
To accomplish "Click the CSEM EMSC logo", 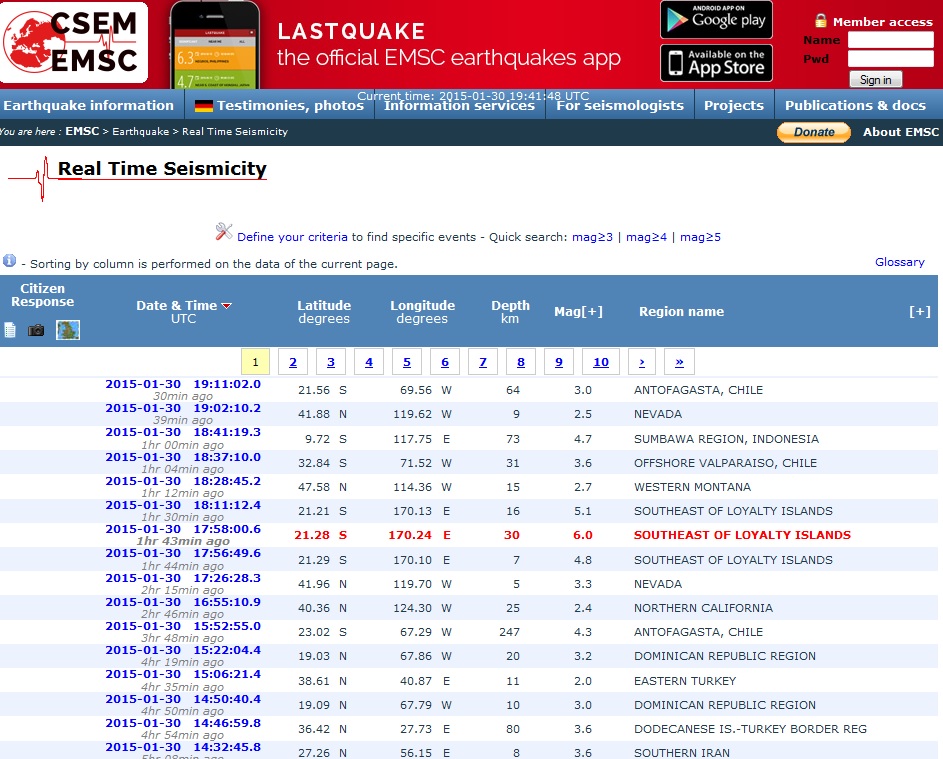I will point(74,43).
